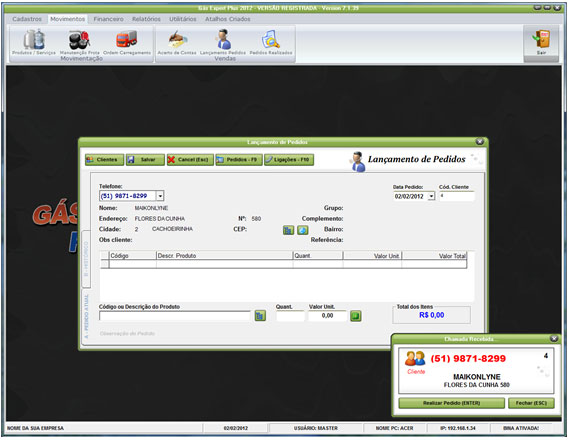This screenshot has width=568, height=440.
Task: Open Lançamento Pedidos ribbon icon
Action: click(224, 39)
